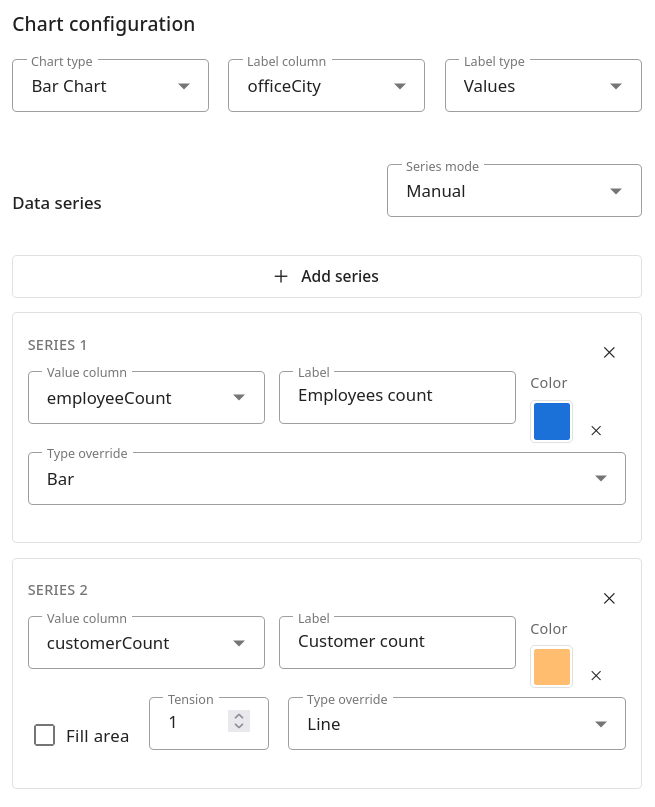The width and height of the screenshot is (655, 807).
Task: Enable the Fill area checkbox
Action: click(x=45, y=735)
